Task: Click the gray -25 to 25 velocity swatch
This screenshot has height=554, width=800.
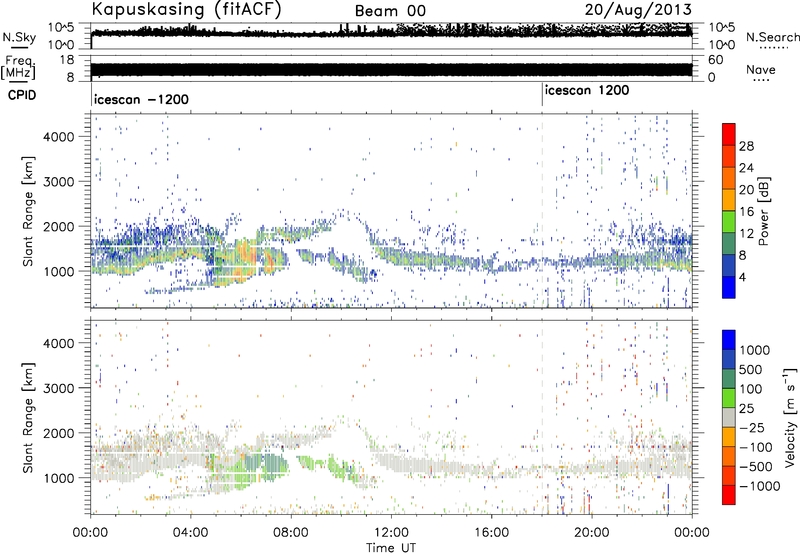Action: [x=729, y=417]
